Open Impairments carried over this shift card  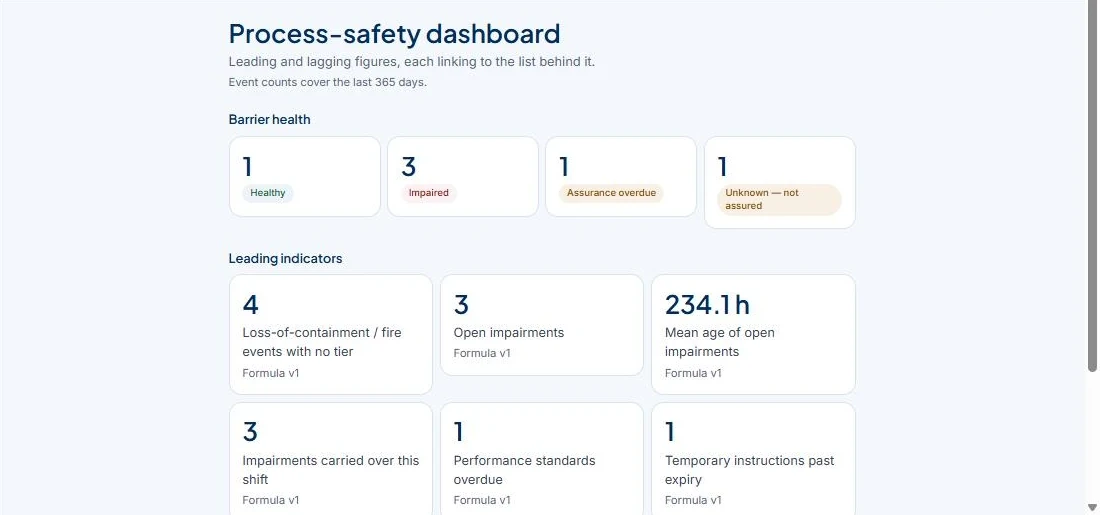pos(330,459)
